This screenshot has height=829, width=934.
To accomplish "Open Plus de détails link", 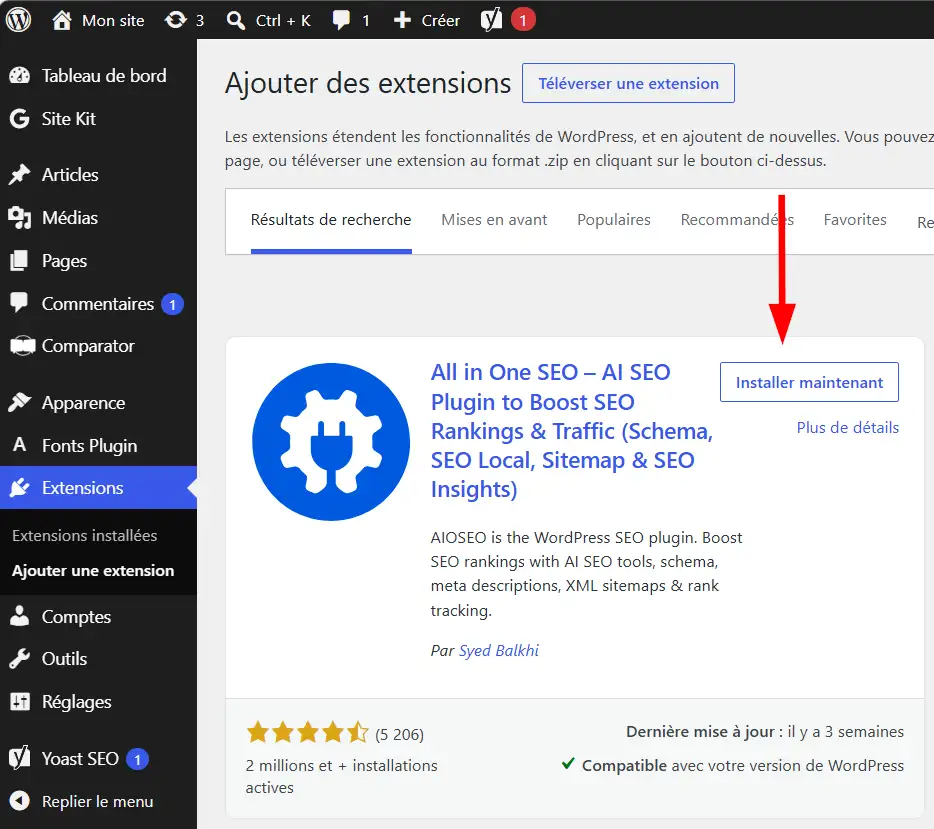I will click(x=848, y=428).
